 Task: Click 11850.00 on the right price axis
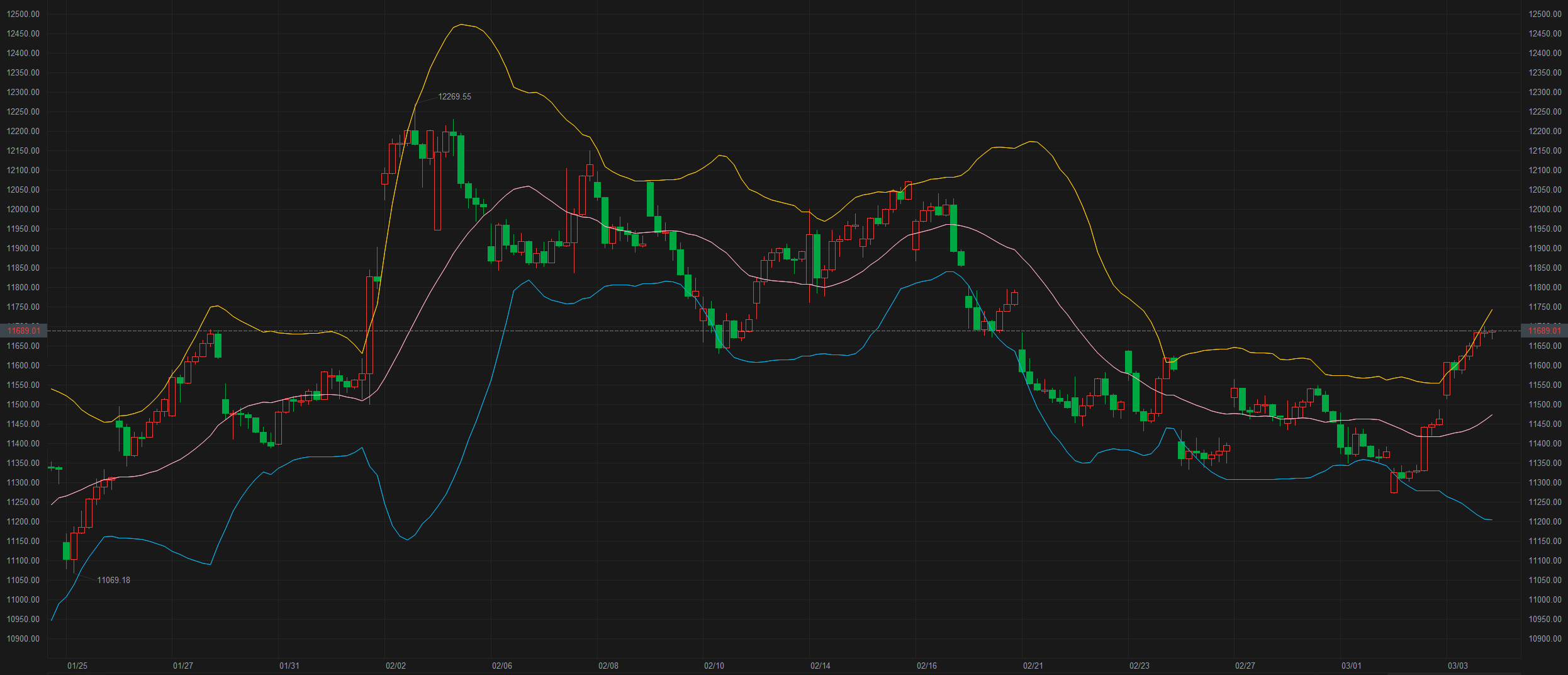pos(1545,268)
